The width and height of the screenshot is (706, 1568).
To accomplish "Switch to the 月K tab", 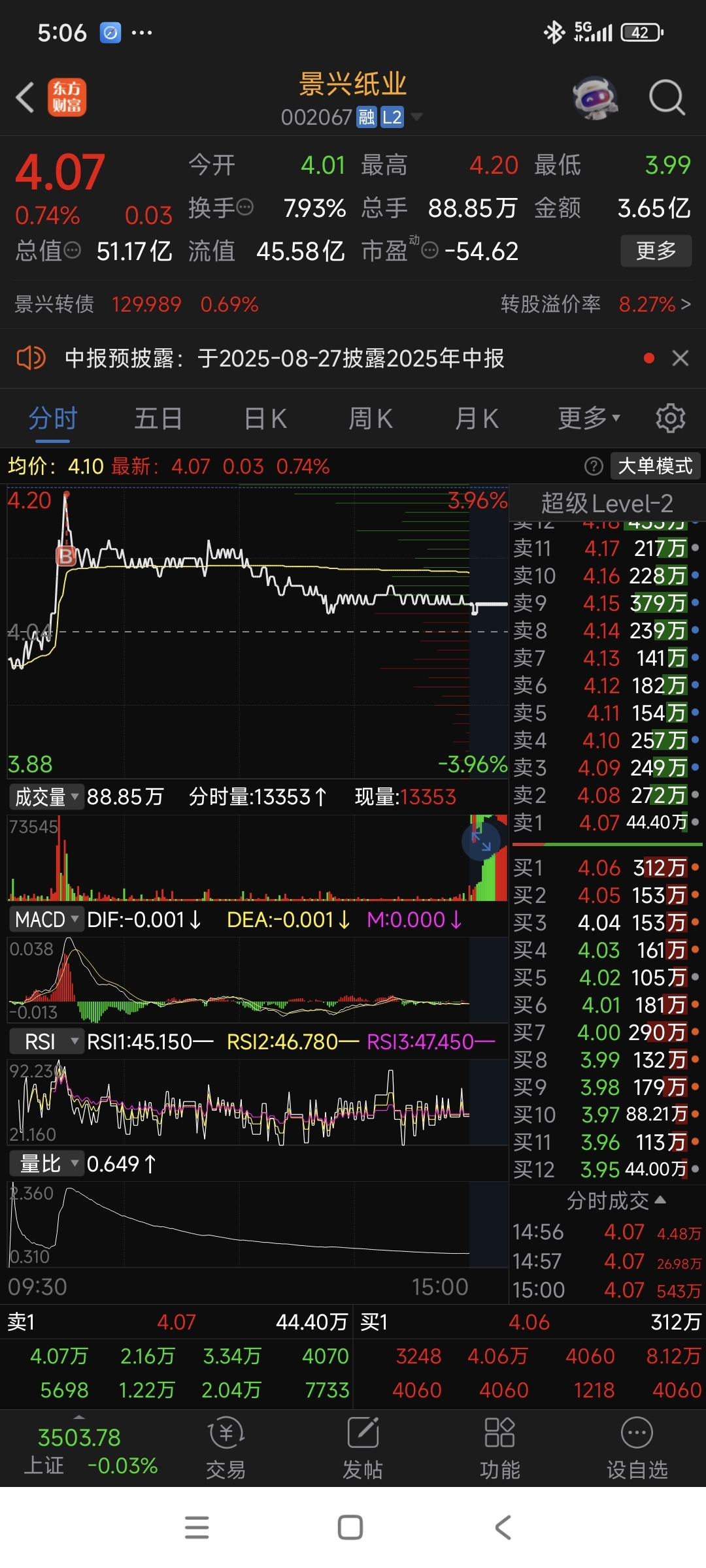I will (477, 419).
